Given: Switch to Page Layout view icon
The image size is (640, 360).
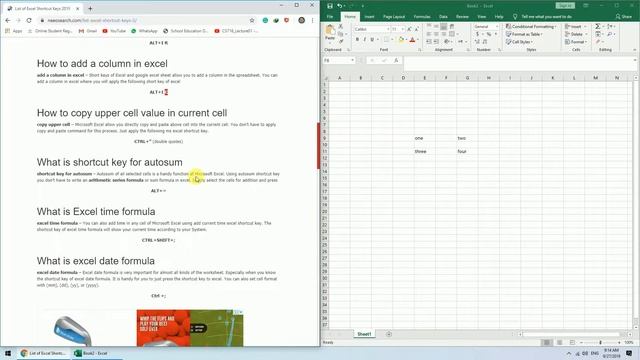Looking at the screenshot, I should 560,342.
